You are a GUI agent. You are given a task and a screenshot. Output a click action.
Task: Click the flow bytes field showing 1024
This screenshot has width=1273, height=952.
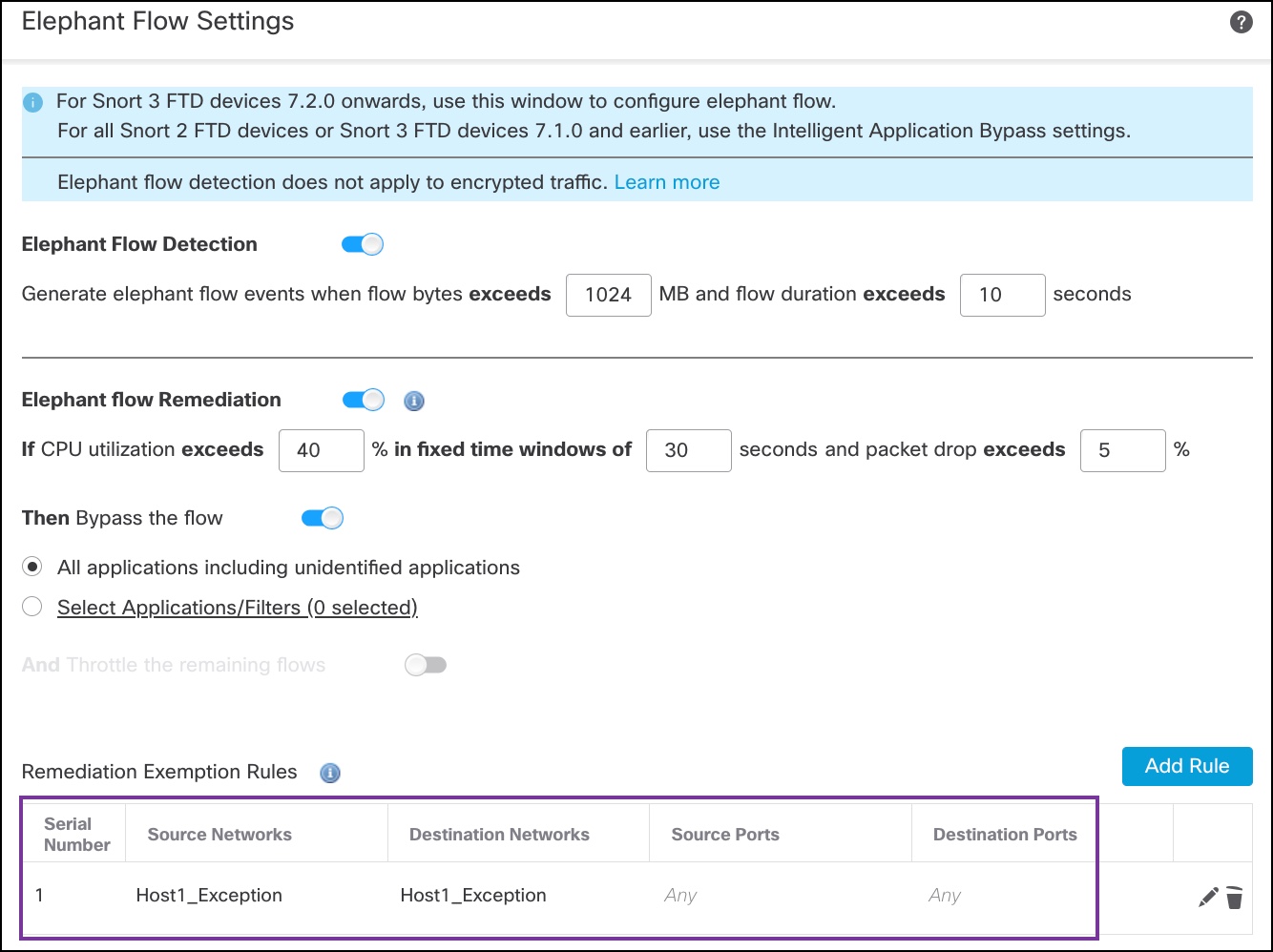click(x=608, y=295)
